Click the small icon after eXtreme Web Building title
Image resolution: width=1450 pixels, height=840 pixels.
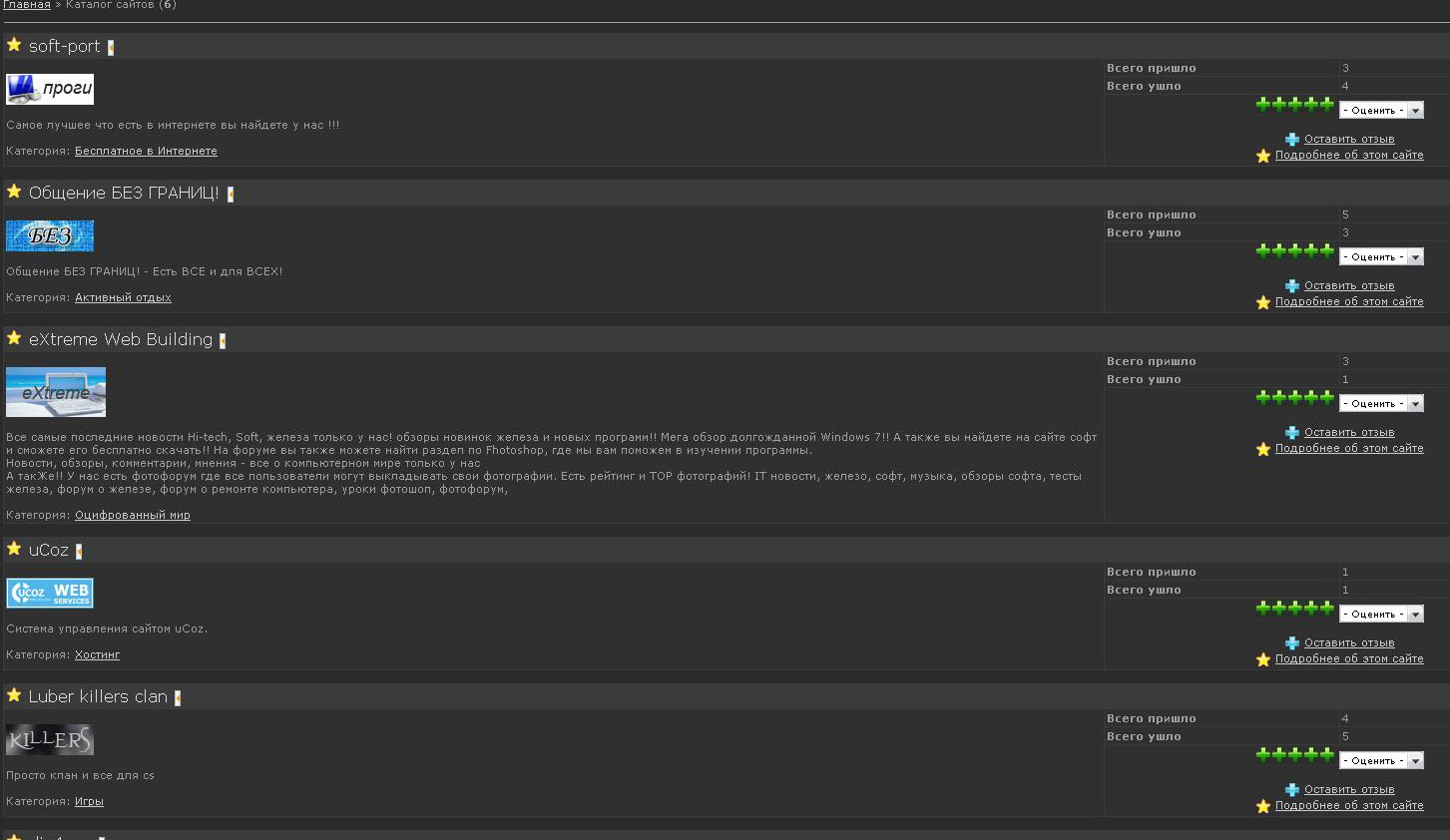tap(223, 341)
